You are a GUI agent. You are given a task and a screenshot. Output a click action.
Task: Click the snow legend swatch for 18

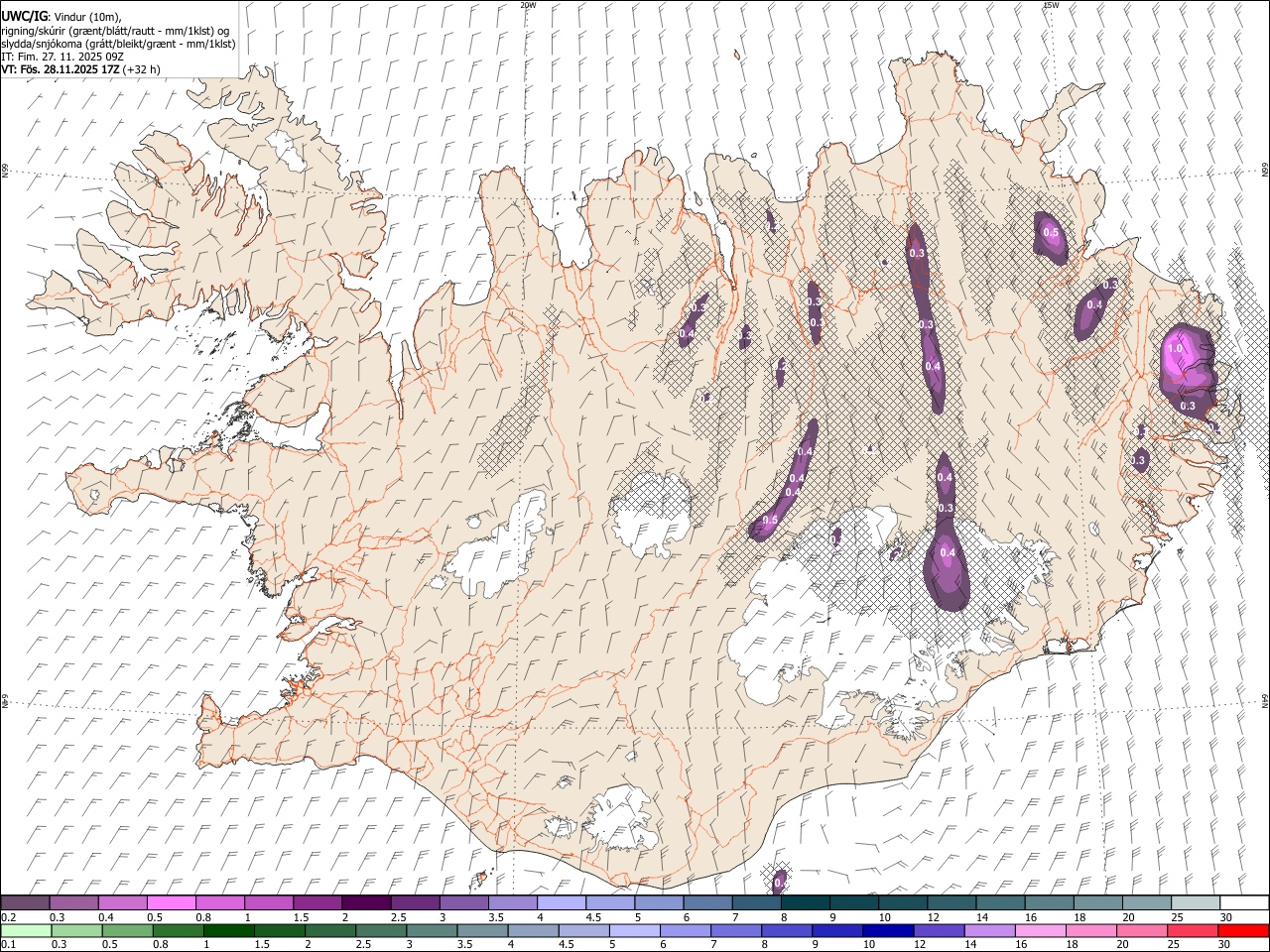click(1097, 902)
